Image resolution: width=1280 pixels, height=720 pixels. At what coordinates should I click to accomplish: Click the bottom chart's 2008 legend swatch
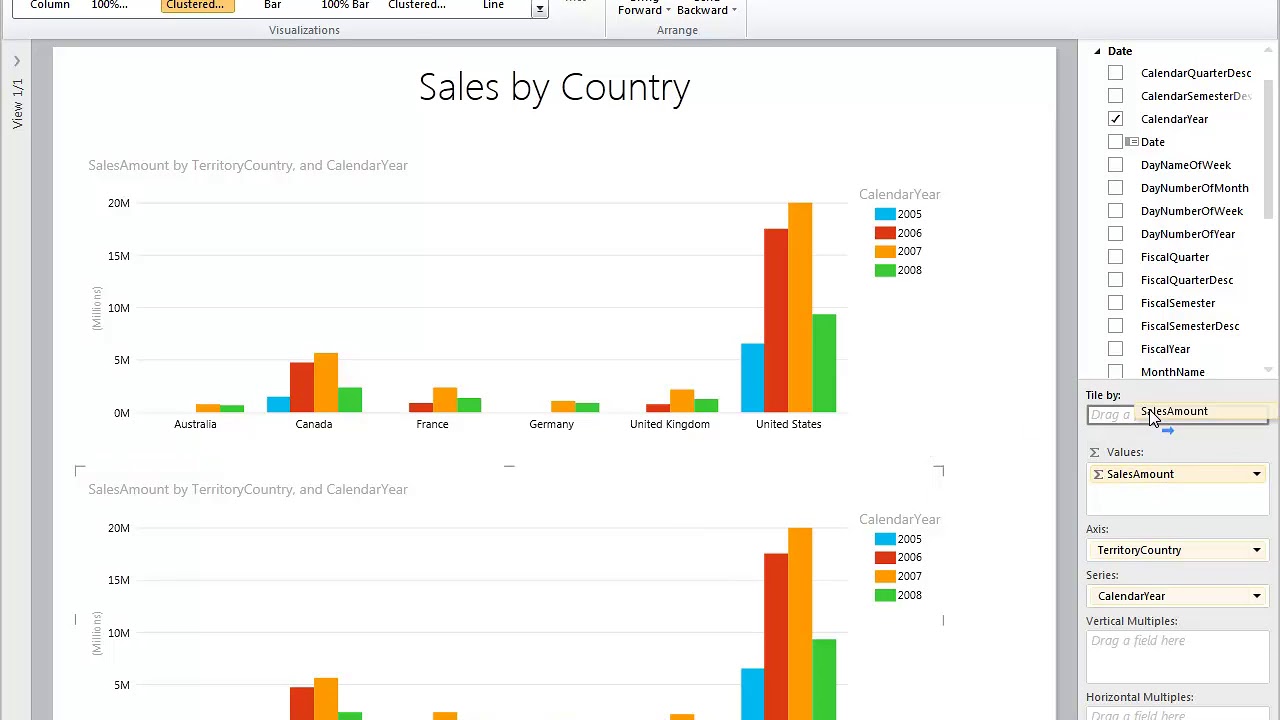point(884,595)
